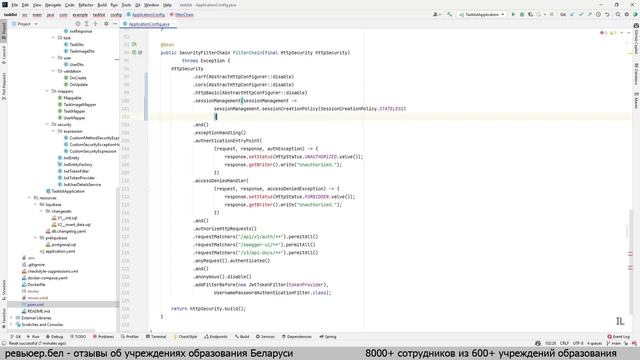The width and height of the screenshot is (640, 360).
Task: Open the Profiler tool window
Action: (130, 337)
